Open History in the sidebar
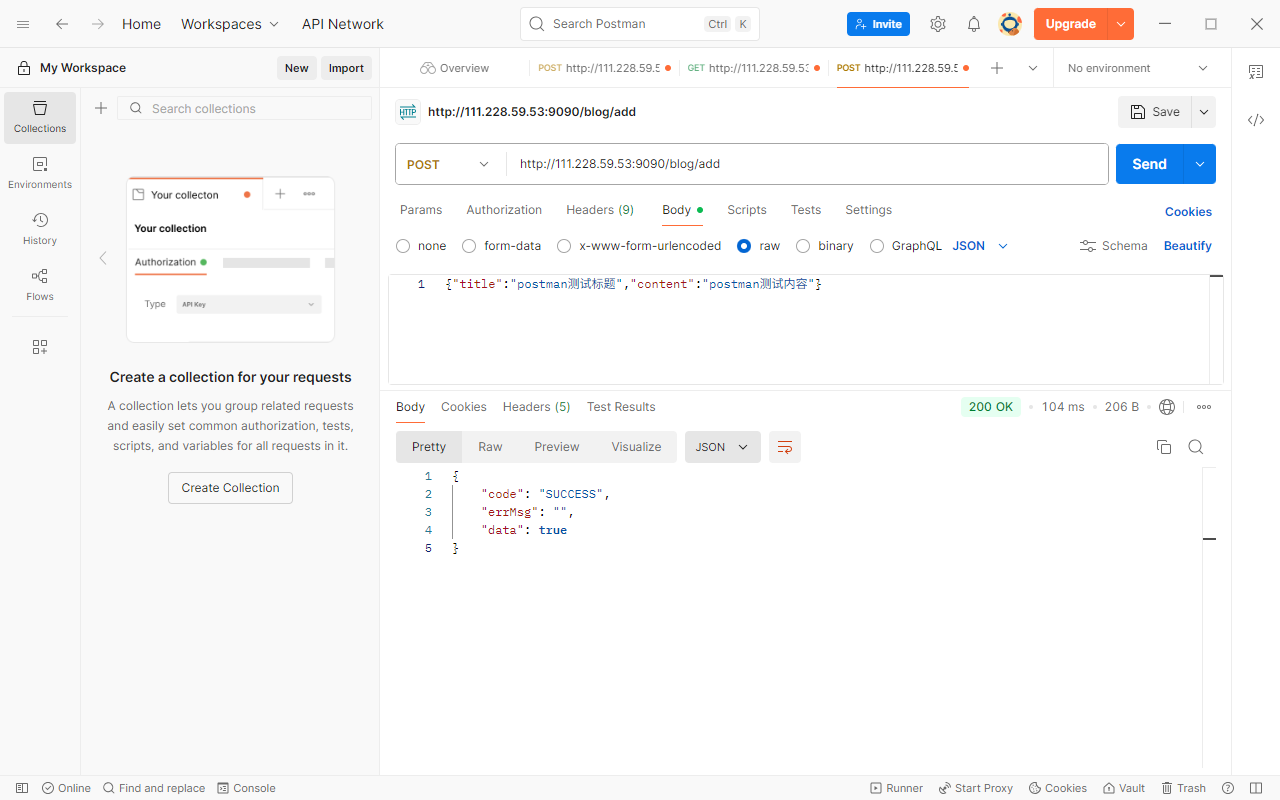1280x800 pixels. (40, 230)
